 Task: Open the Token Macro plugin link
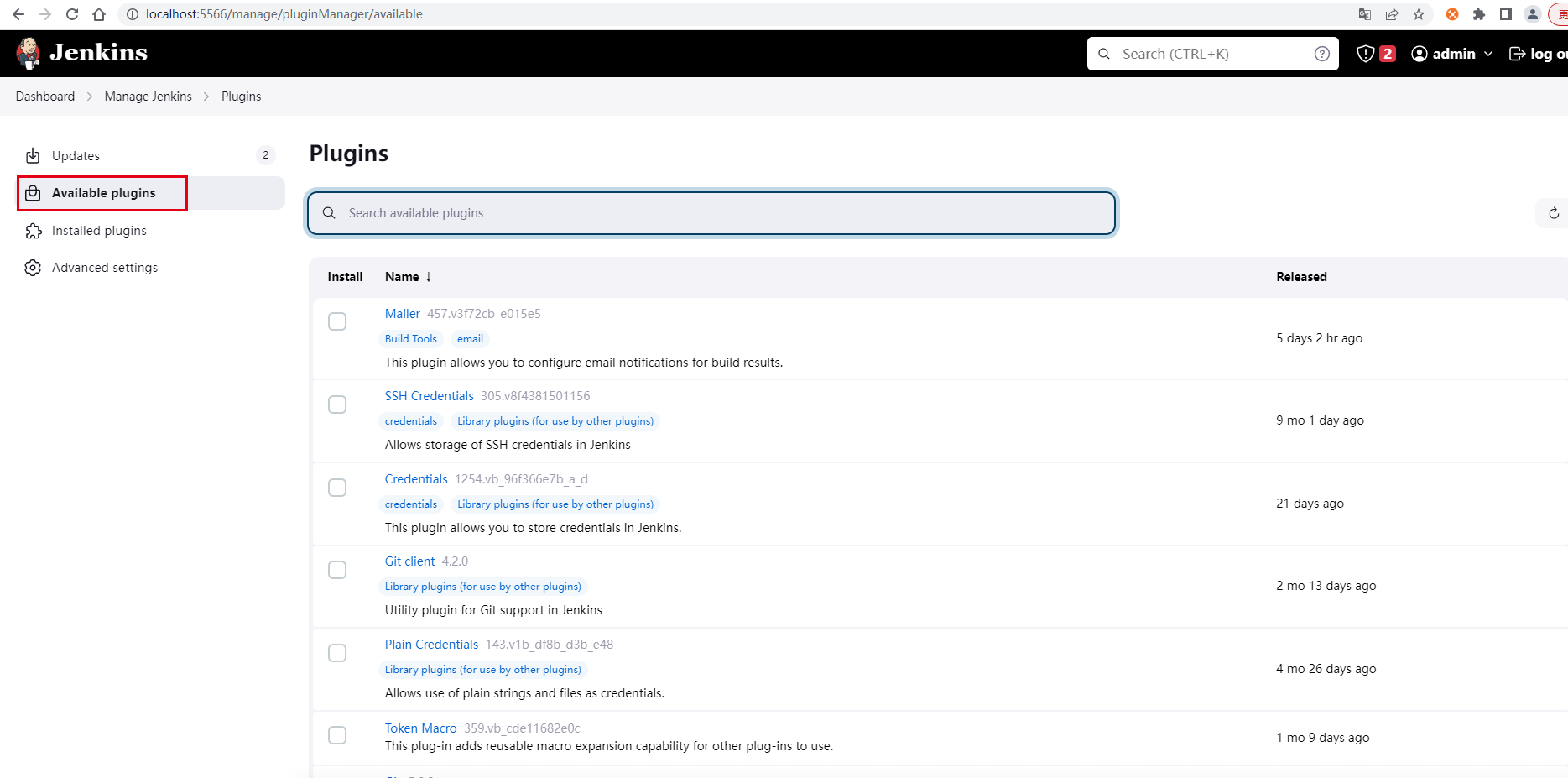pyautogui.click(x=421, y=728)
